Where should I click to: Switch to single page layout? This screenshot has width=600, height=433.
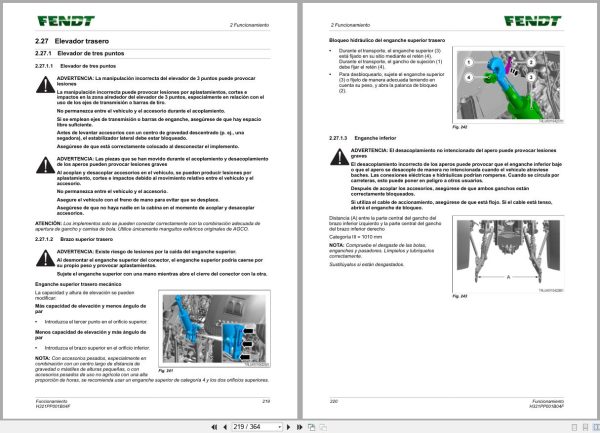(x=574, y=427)
